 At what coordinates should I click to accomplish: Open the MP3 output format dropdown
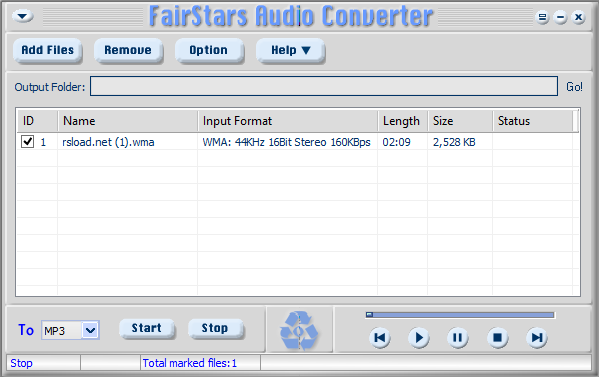coord(90,330)
